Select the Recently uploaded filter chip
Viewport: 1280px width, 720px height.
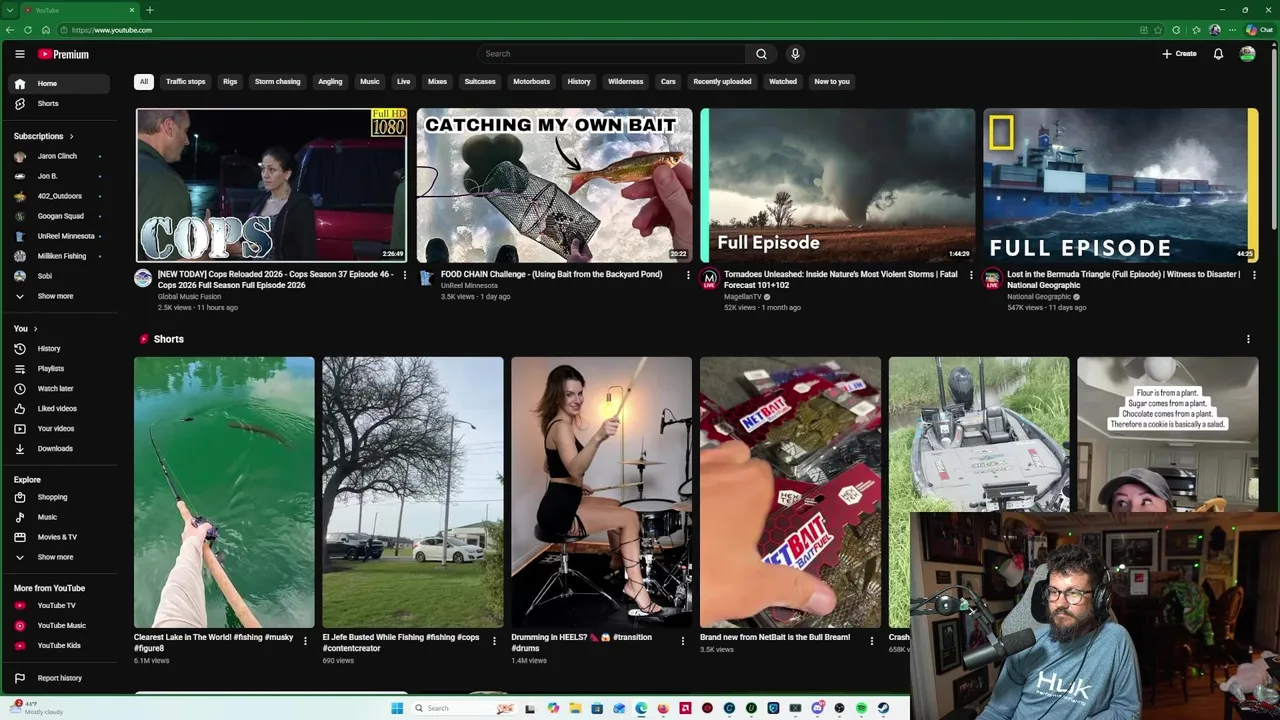click(x=722, y=82)
